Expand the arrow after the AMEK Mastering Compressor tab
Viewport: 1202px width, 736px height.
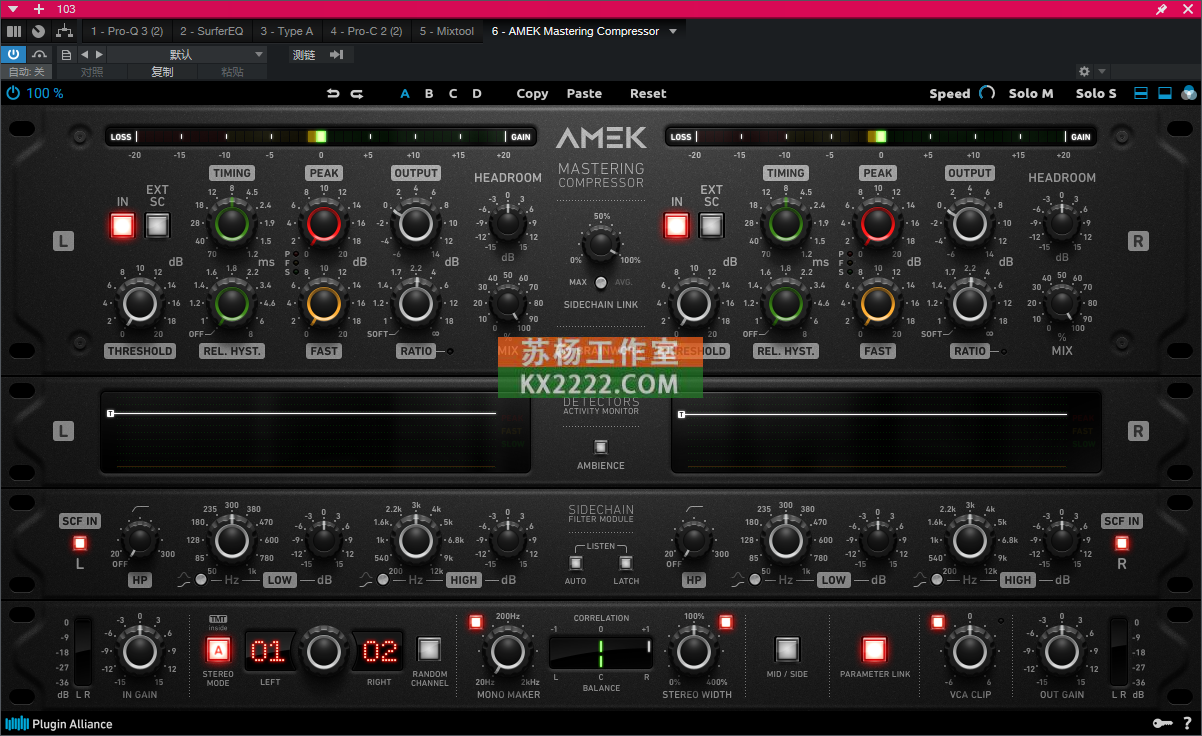coord(673,31)
